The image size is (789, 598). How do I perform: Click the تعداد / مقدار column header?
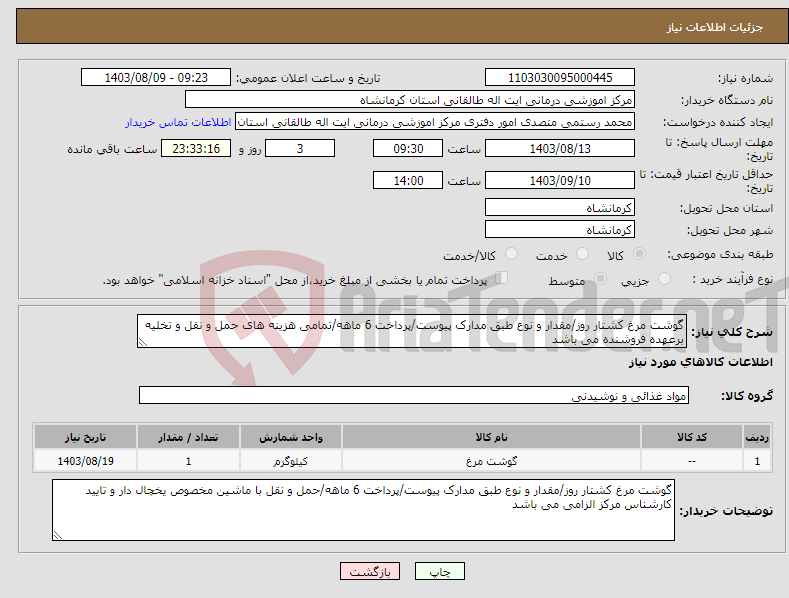(x=188, y=437)
